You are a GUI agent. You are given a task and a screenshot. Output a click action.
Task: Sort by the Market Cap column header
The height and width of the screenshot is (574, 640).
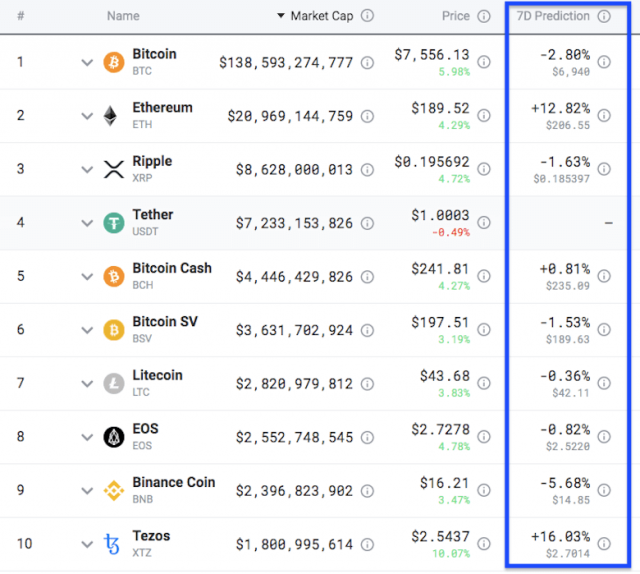322,16
